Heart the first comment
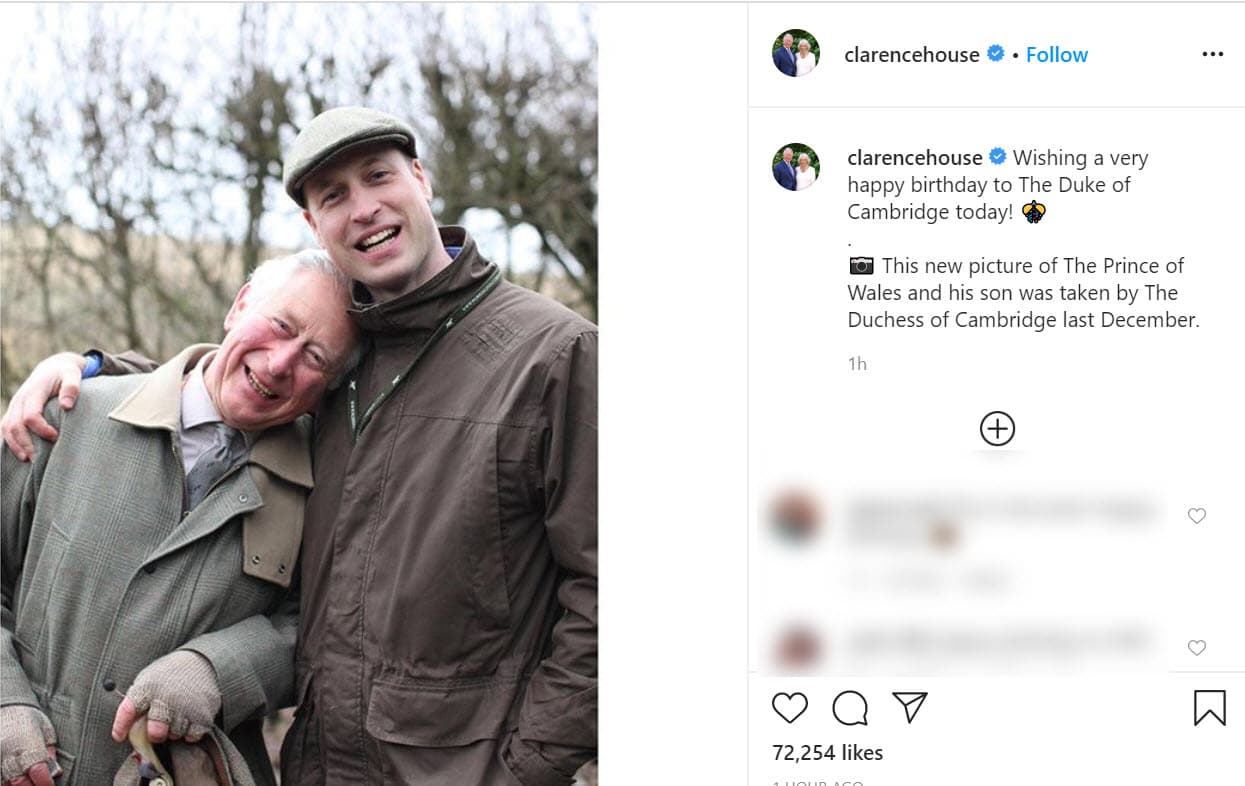1245x786 pixels. tap(1196, 516)
